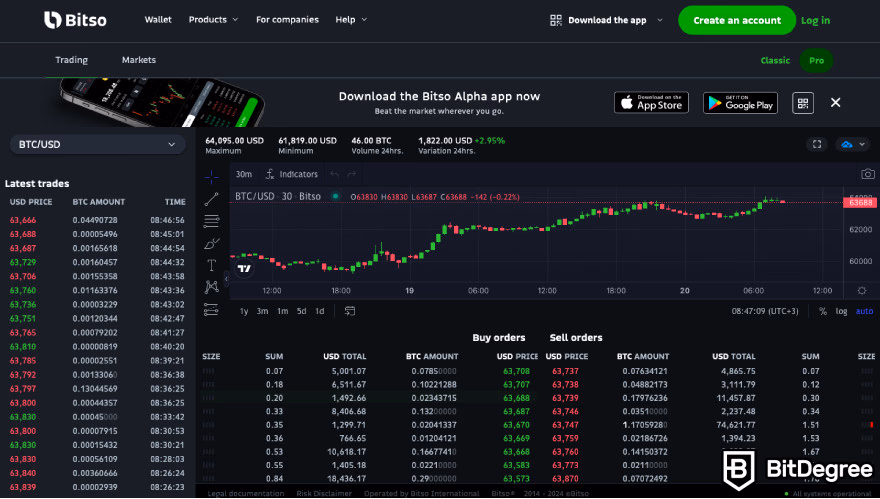The width and height of the screenshot is (880, 499).
Task: Select the crosshair cursor tool
Action: [212, 177]
